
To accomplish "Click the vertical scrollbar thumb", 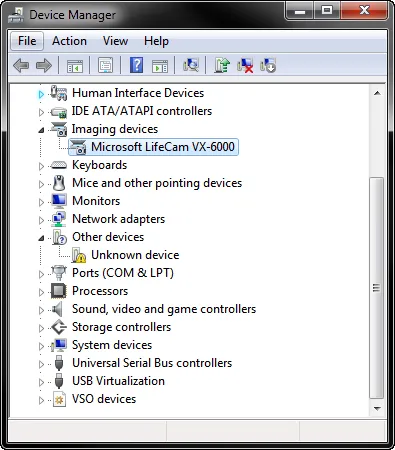I will coord(377,288).
